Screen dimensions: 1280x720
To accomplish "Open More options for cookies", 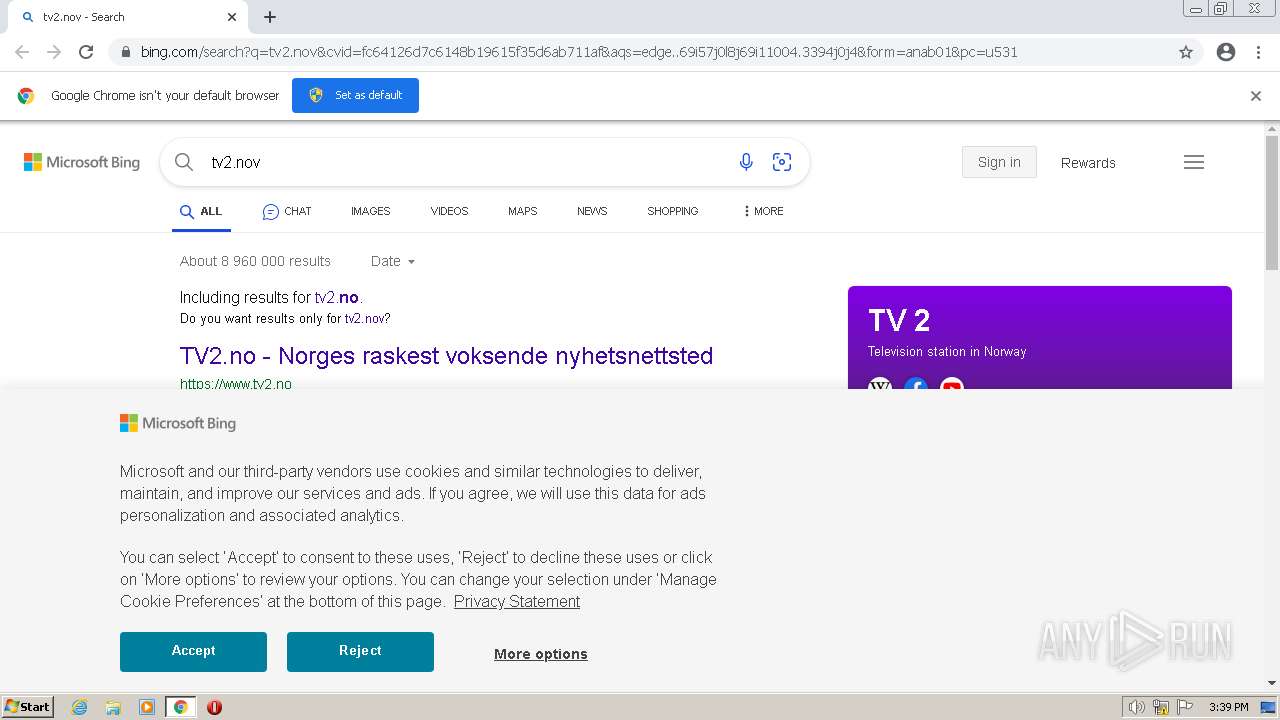I will (541, 654).
